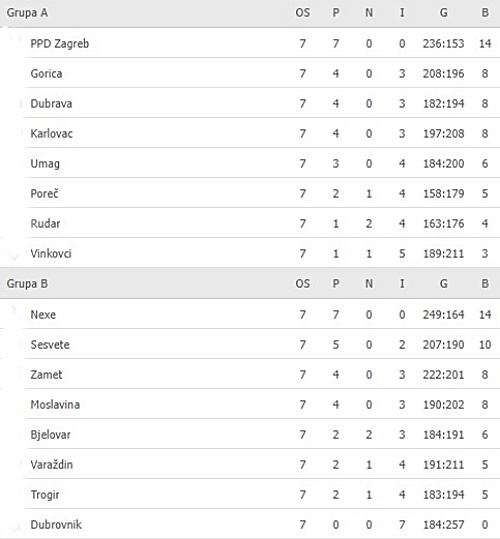The width and height of the screenshot is (500, 539).
Task: Open the Nexe team link
Action: (43, 315)
